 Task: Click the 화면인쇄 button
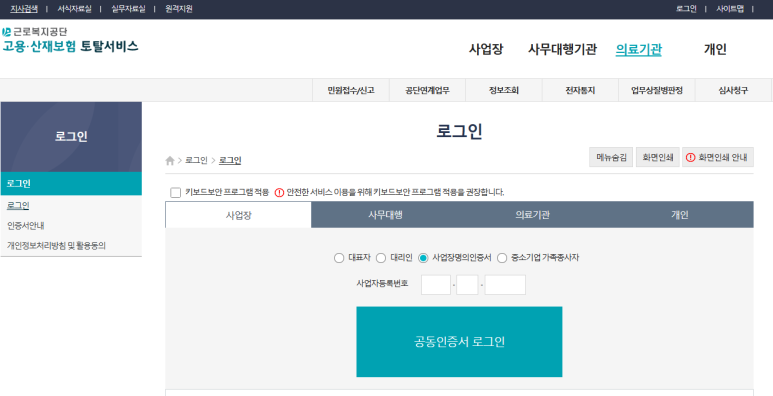pos(658,157)
